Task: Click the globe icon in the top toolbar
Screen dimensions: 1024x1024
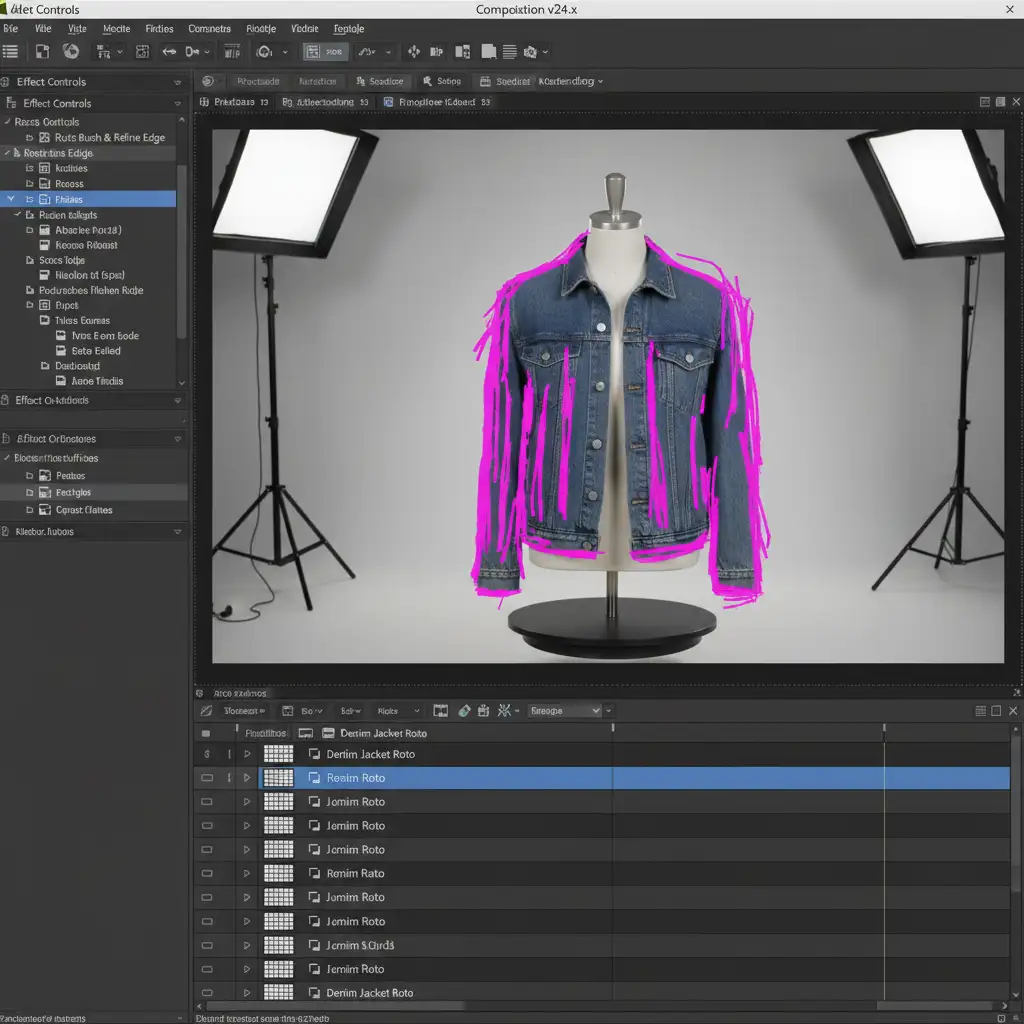Action: coord(71,51)
